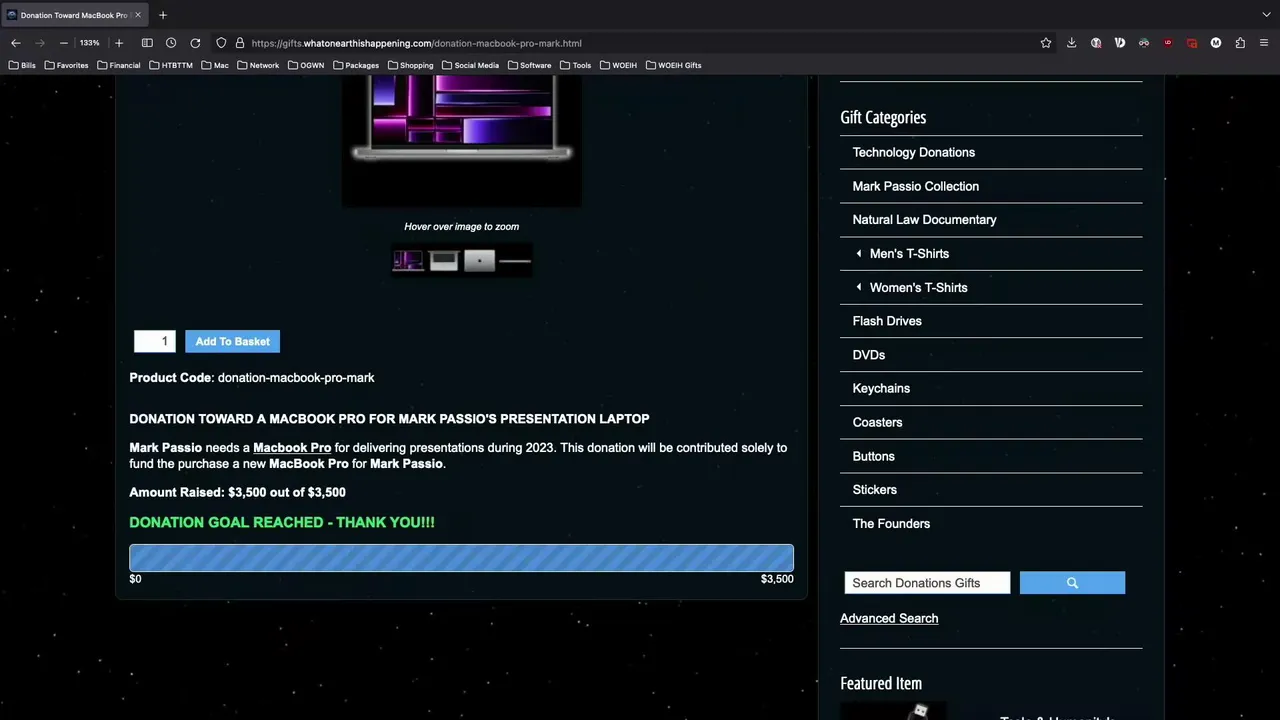Open the extensions puzzle-piece menu
This screenshot has height=720, width=1280.
tap(1240, 43)
